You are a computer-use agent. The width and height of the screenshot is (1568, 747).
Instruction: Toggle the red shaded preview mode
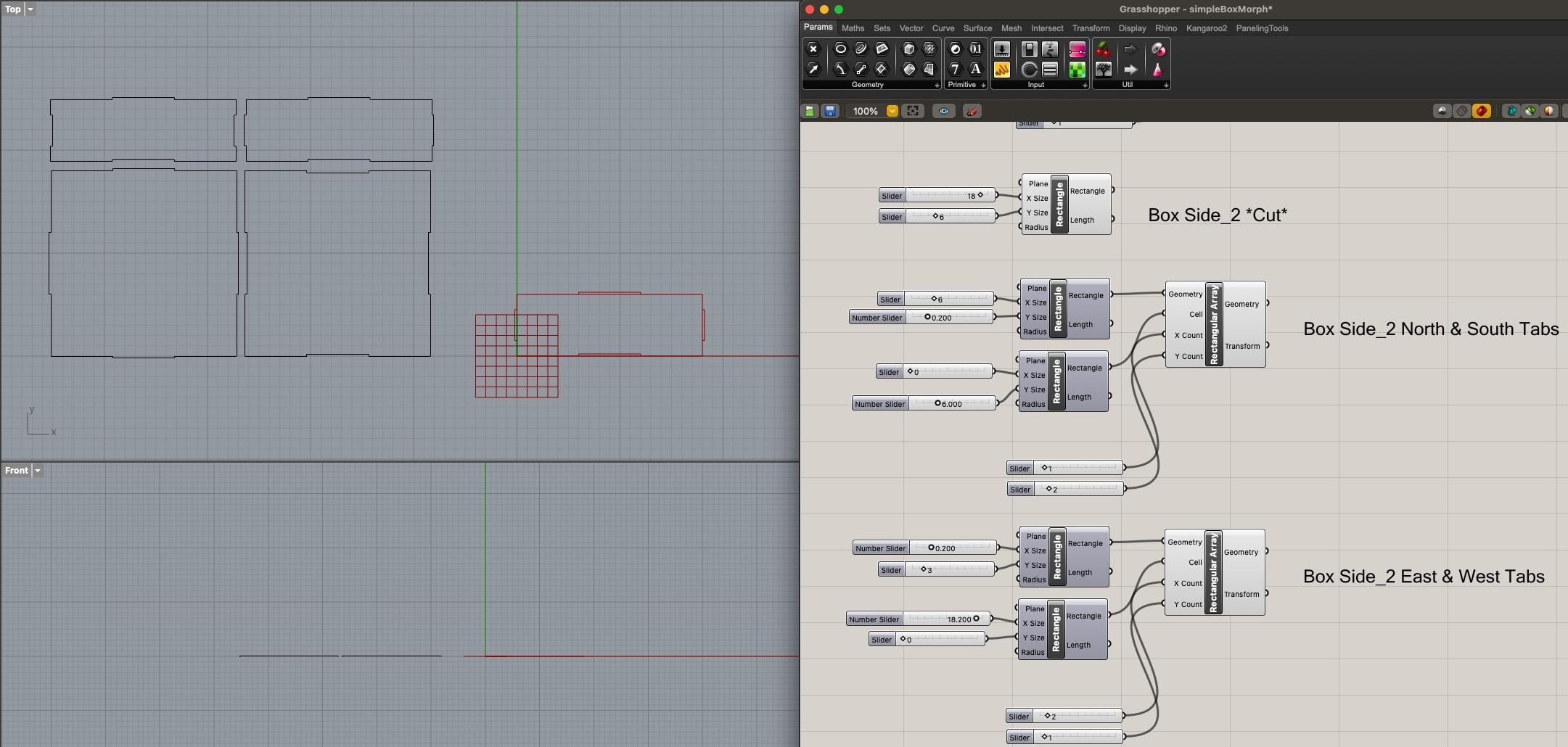tap(1482, 111)
